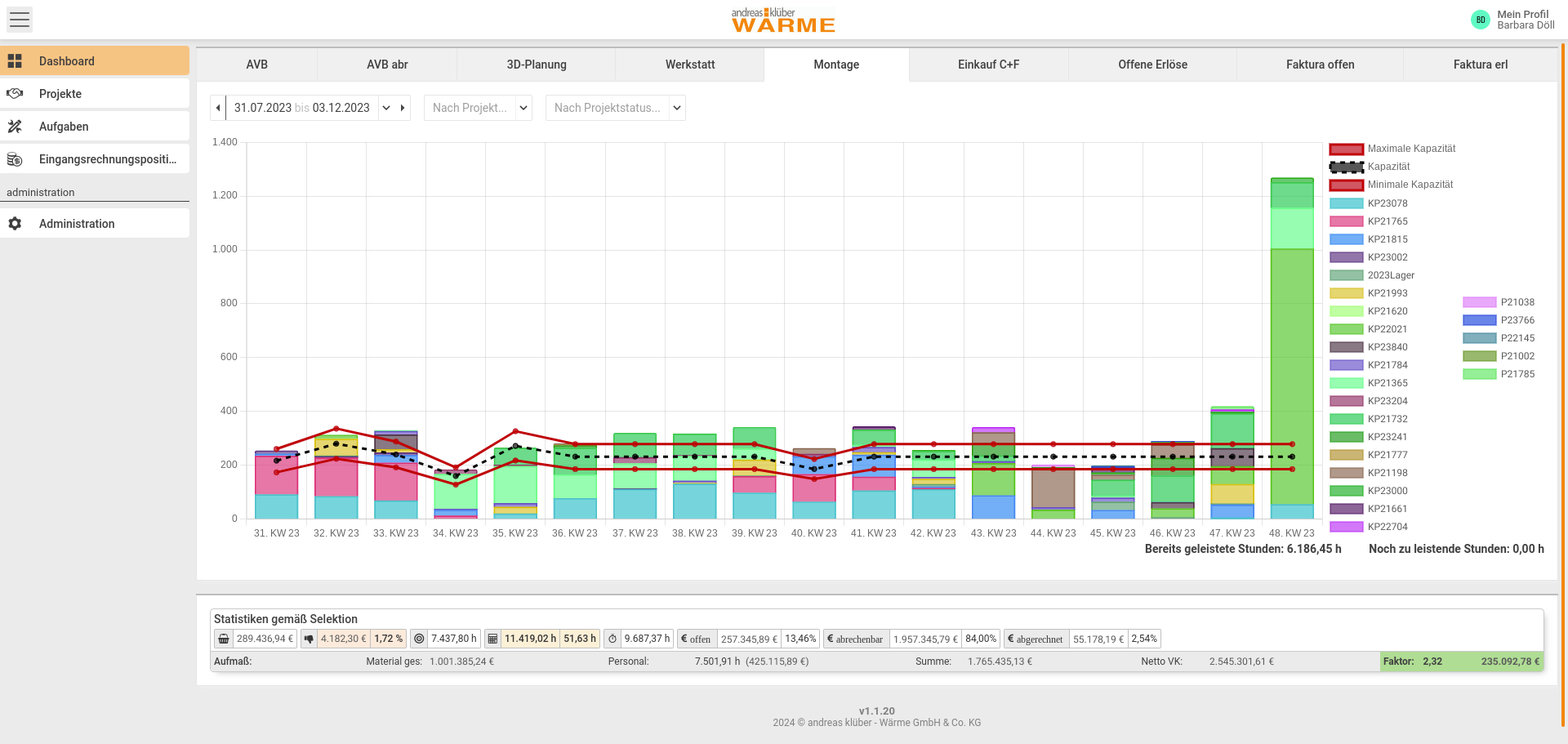Screen dimensions: 1568x744
Task: Open the hamburger navigation menu
Action: 20,20
